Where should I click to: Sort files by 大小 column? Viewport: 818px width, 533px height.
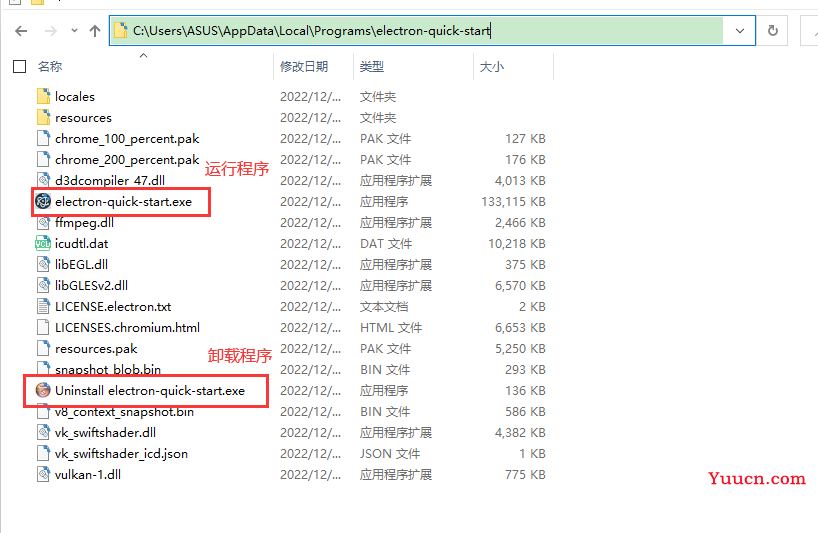pyautogui.click(x=491, y=67)
